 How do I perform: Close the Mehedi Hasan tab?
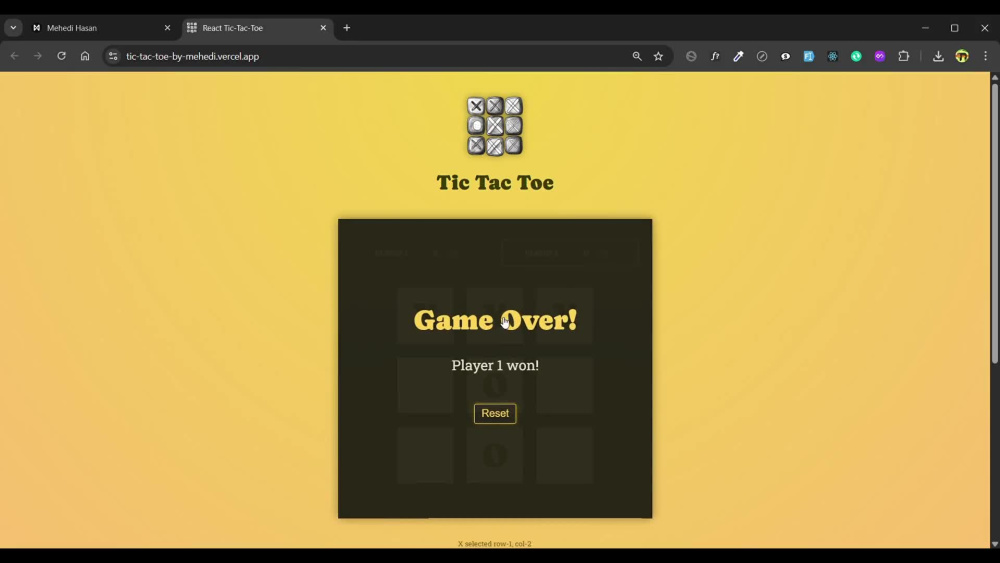tap(167, 28)
